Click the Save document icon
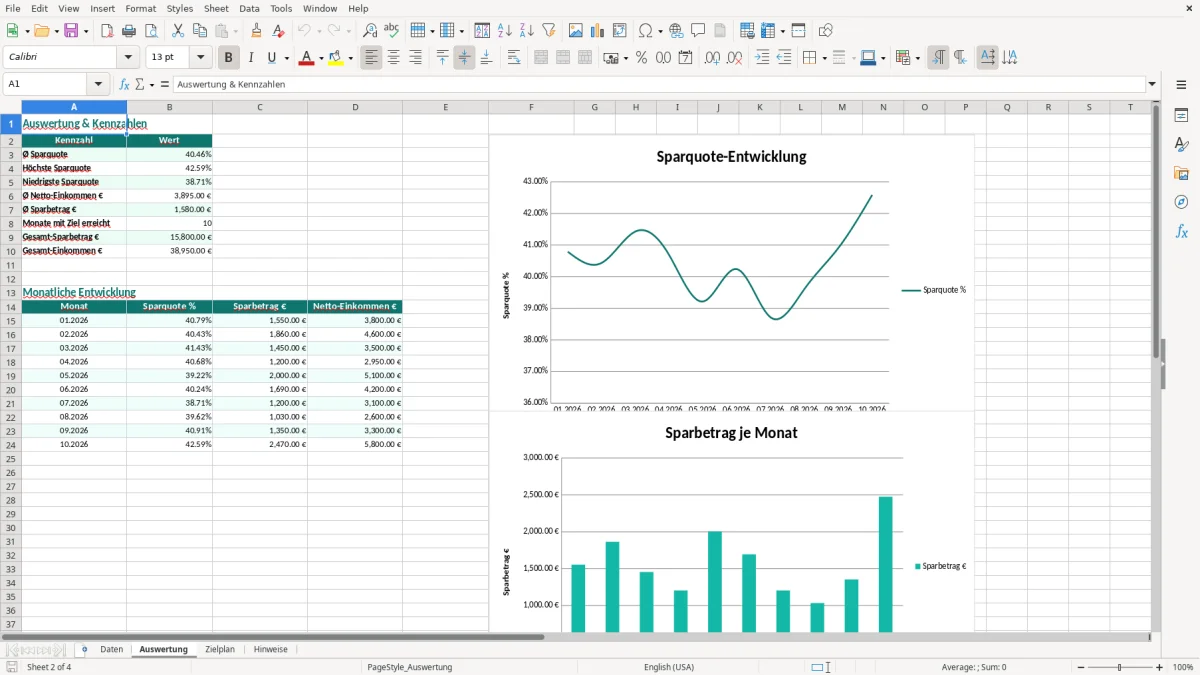Image resolution: width=1200 pixels, height=675 pixels. (x=71, y=31)
